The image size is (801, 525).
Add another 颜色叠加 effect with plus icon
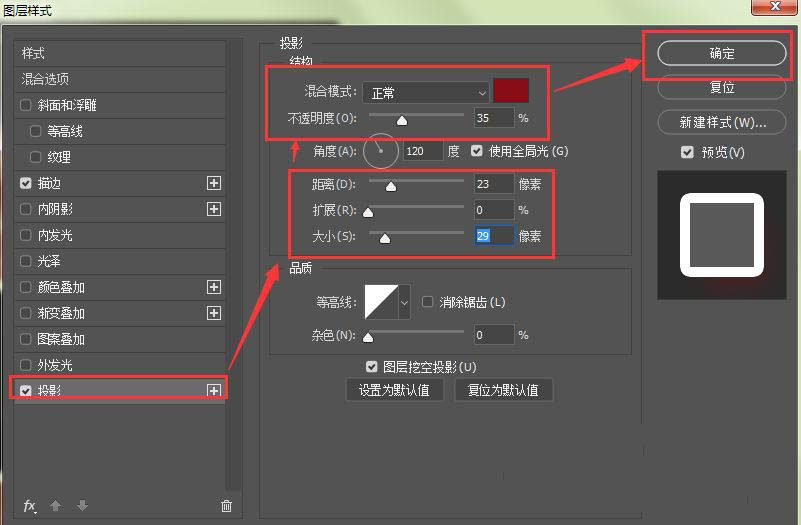214,287
